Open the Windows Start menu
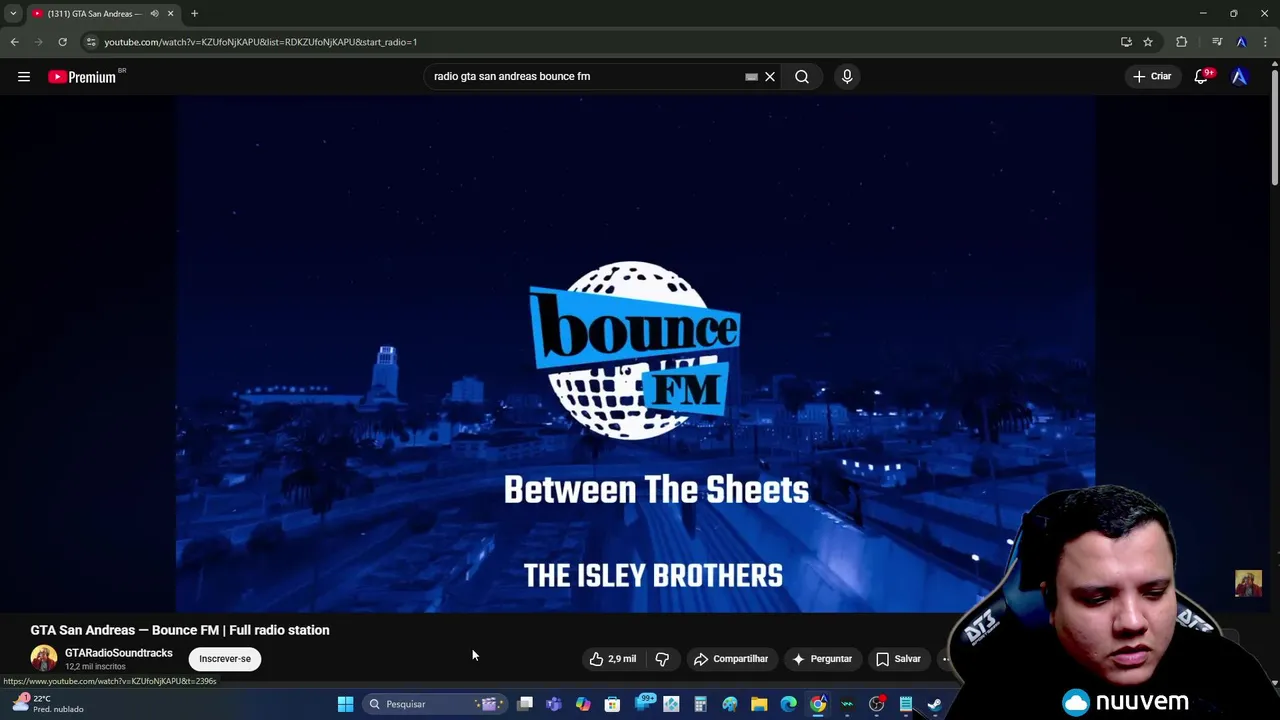1280x720 pixels. [345, 704]
